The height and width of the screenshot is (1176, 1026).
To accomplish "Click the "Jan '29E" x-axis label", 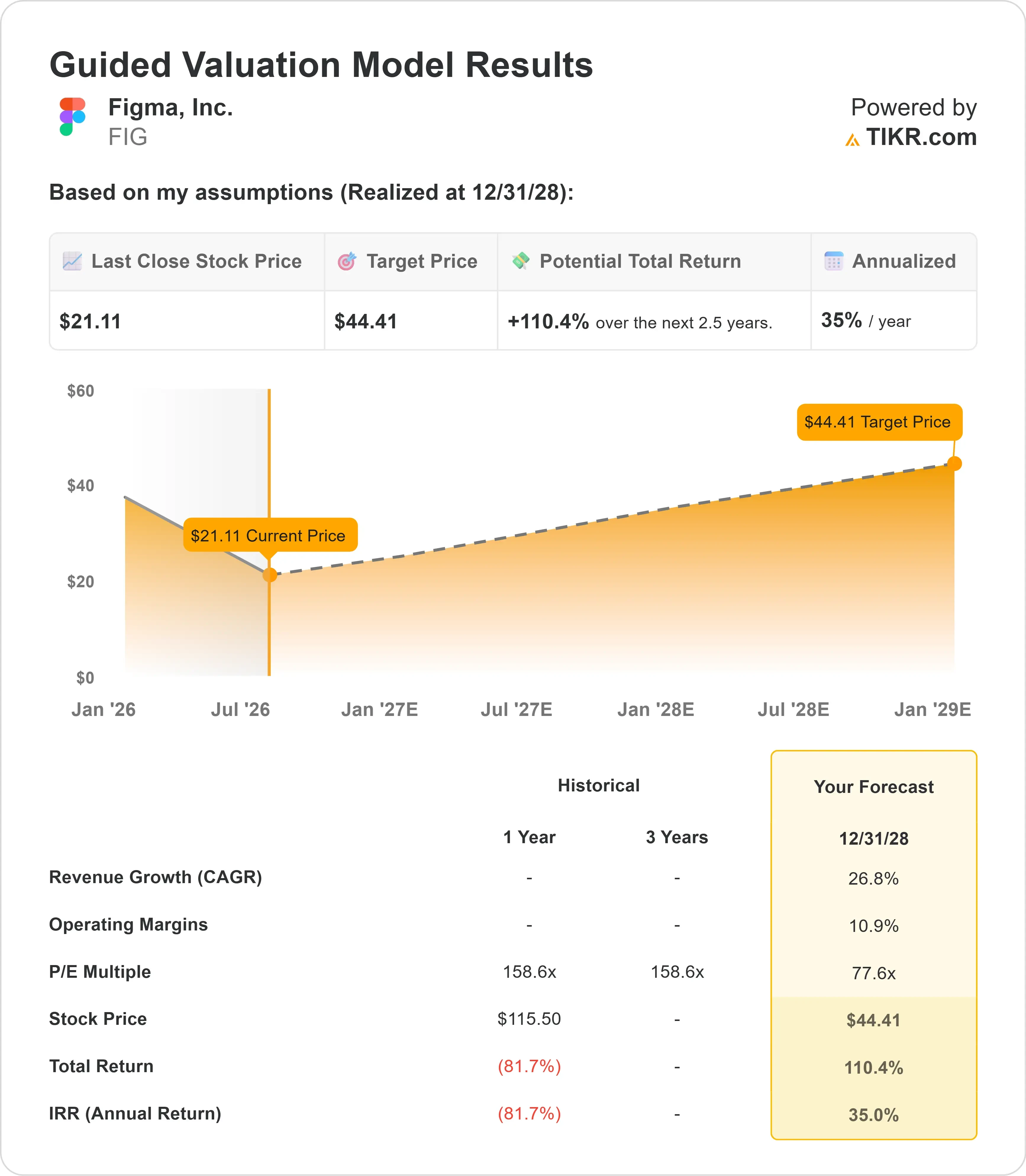I will [933, 710].
